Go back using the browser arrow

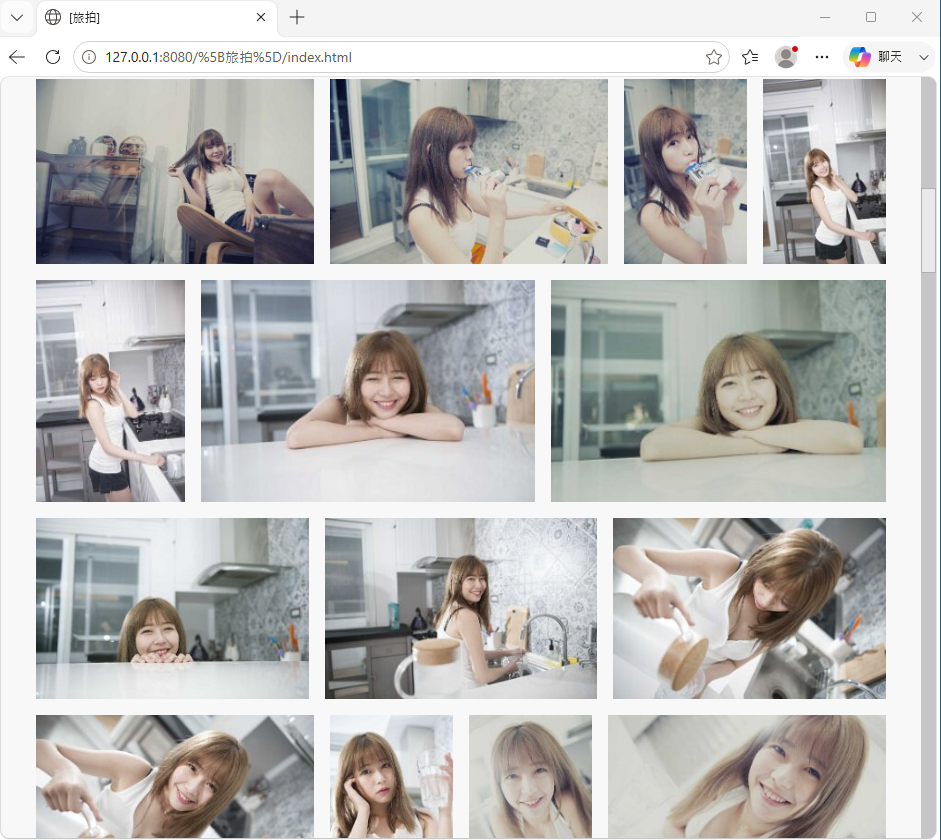click(x=17, y=57)
